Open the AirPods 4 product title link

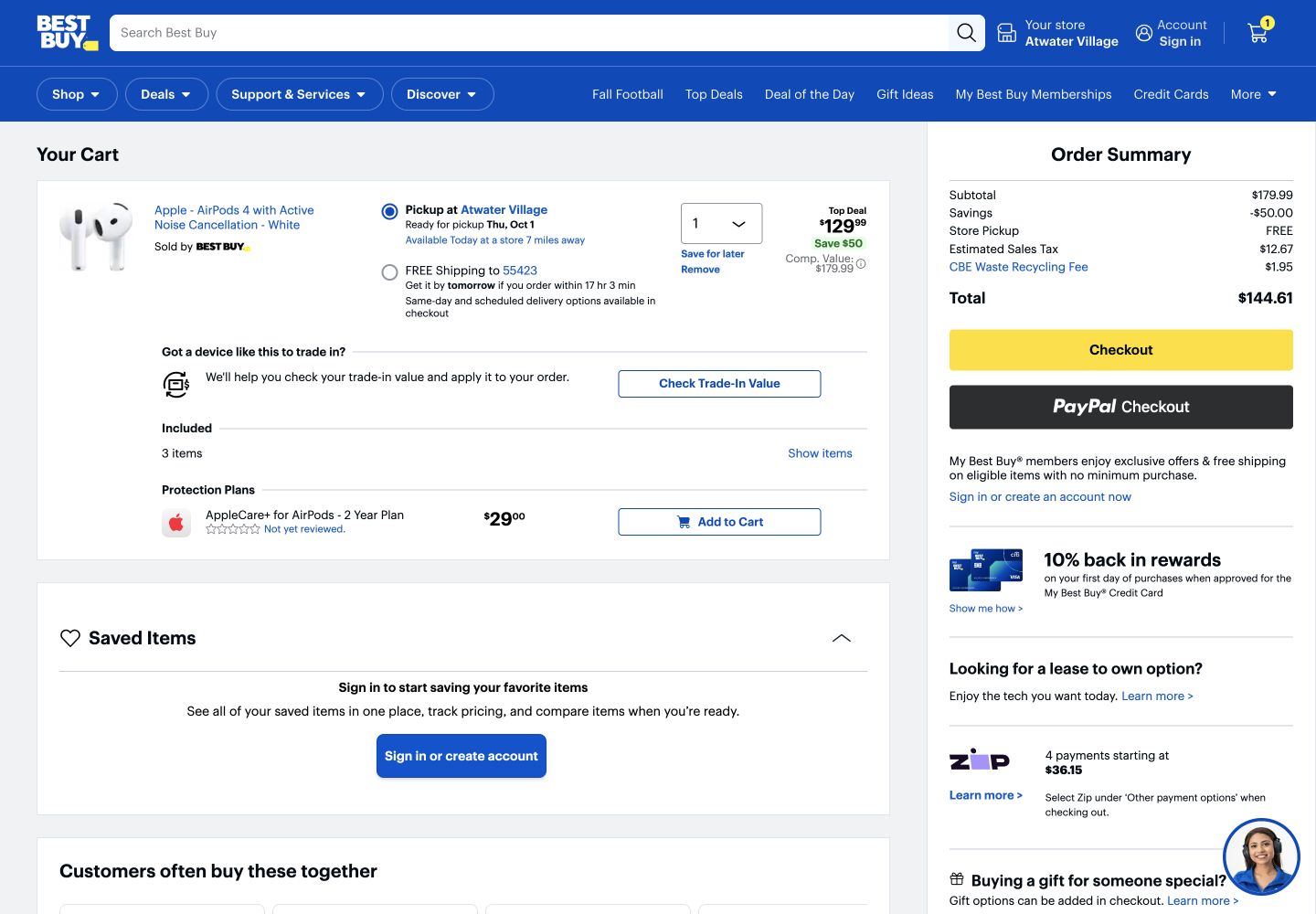[x=234, y=218]
